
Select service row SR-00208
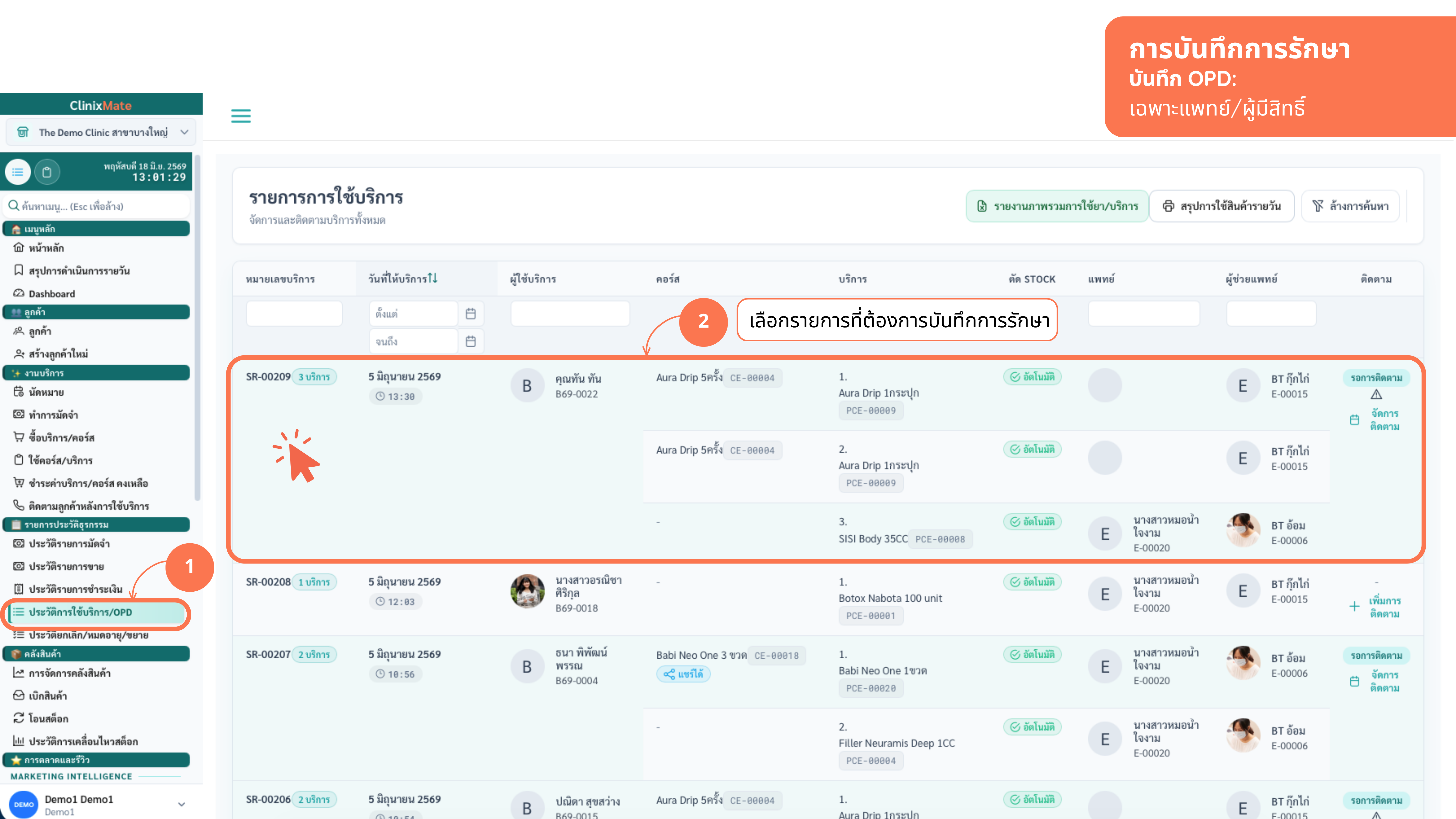(827, 599)
